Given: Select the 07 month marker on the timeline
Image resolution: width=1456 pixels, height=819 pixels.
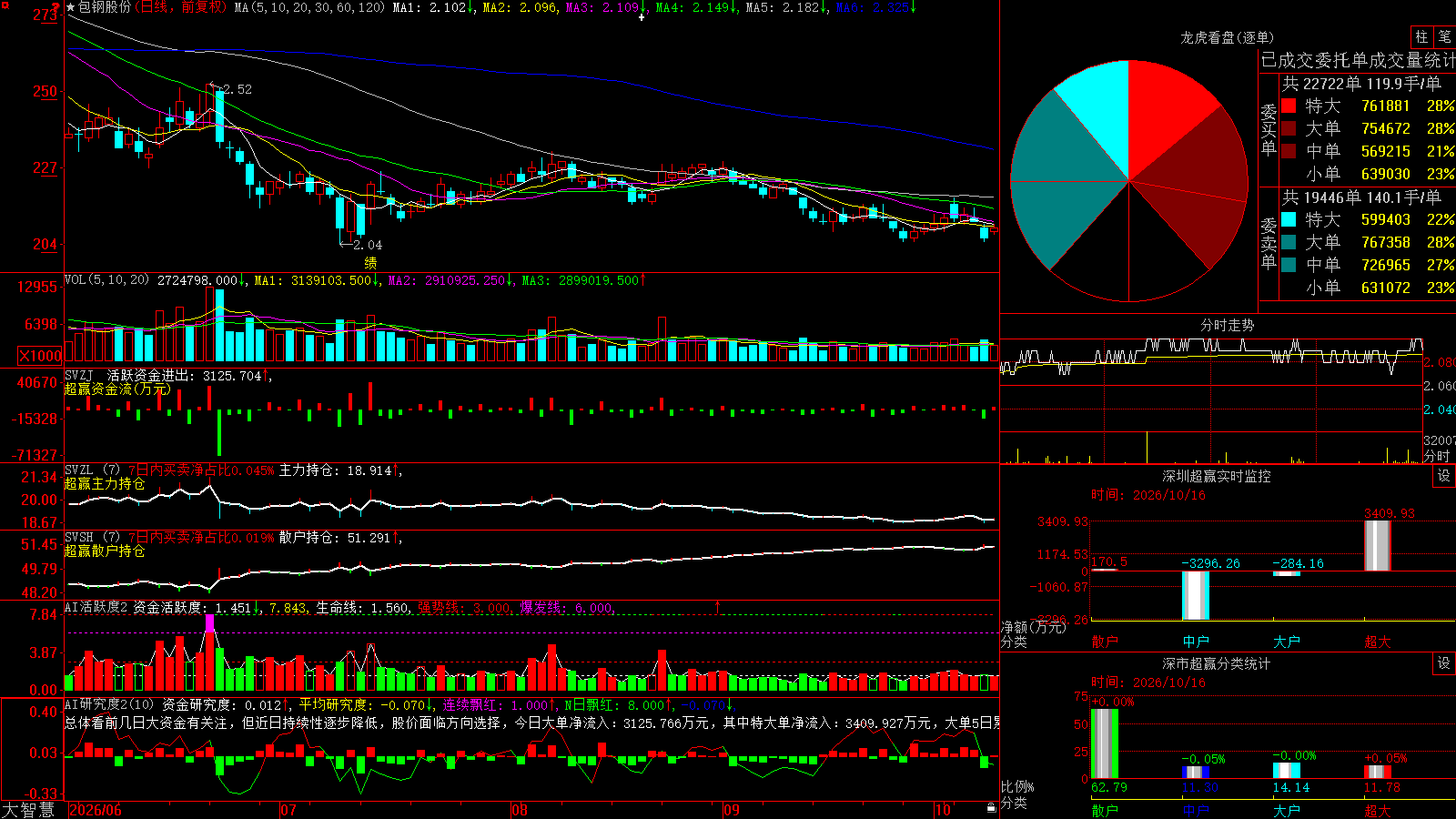Looking at the screenshot, I should [x=288, y=810].
